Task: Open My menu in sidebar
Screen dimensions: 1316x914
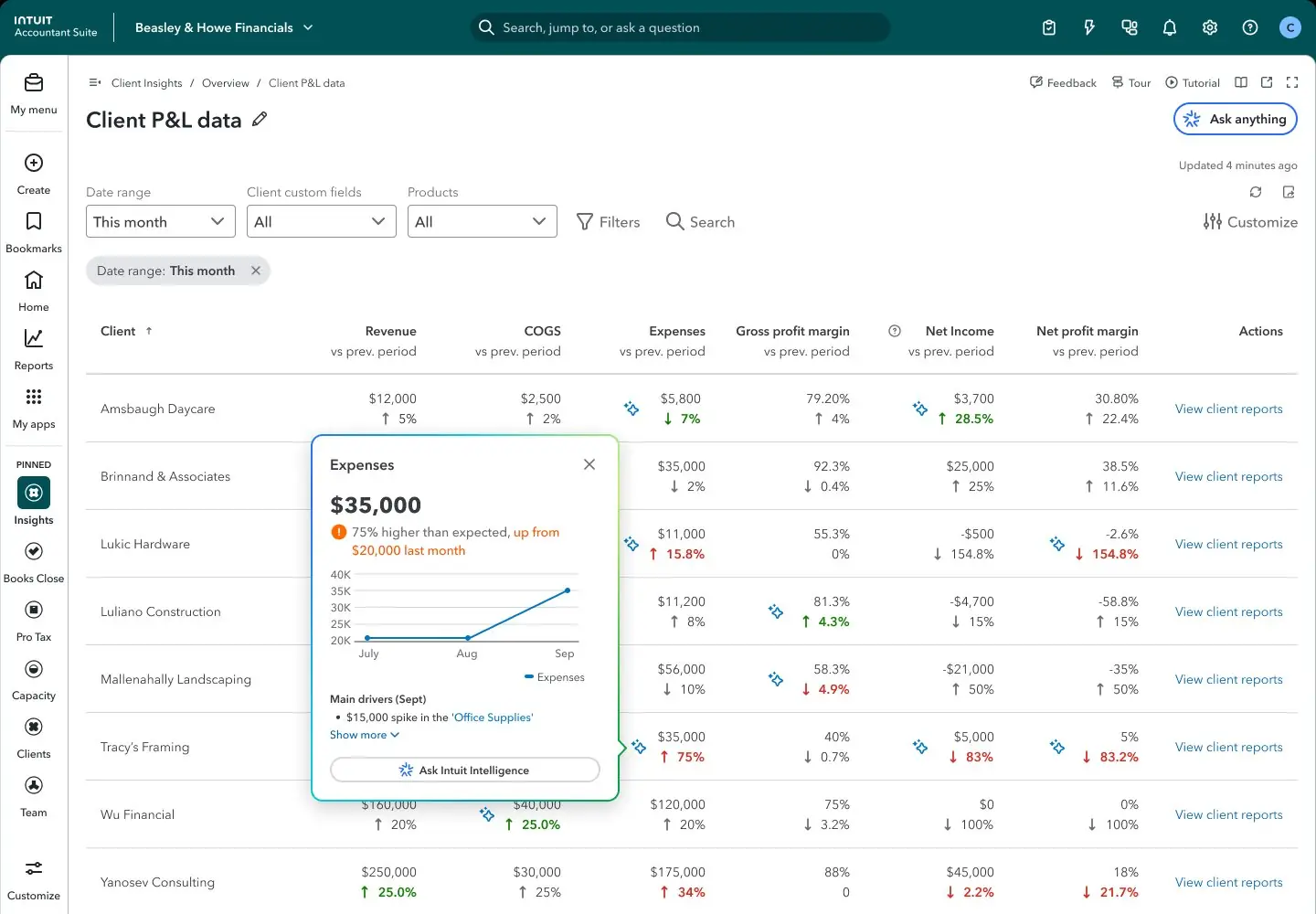Action: pyautogui.click(x=34, y=94)
